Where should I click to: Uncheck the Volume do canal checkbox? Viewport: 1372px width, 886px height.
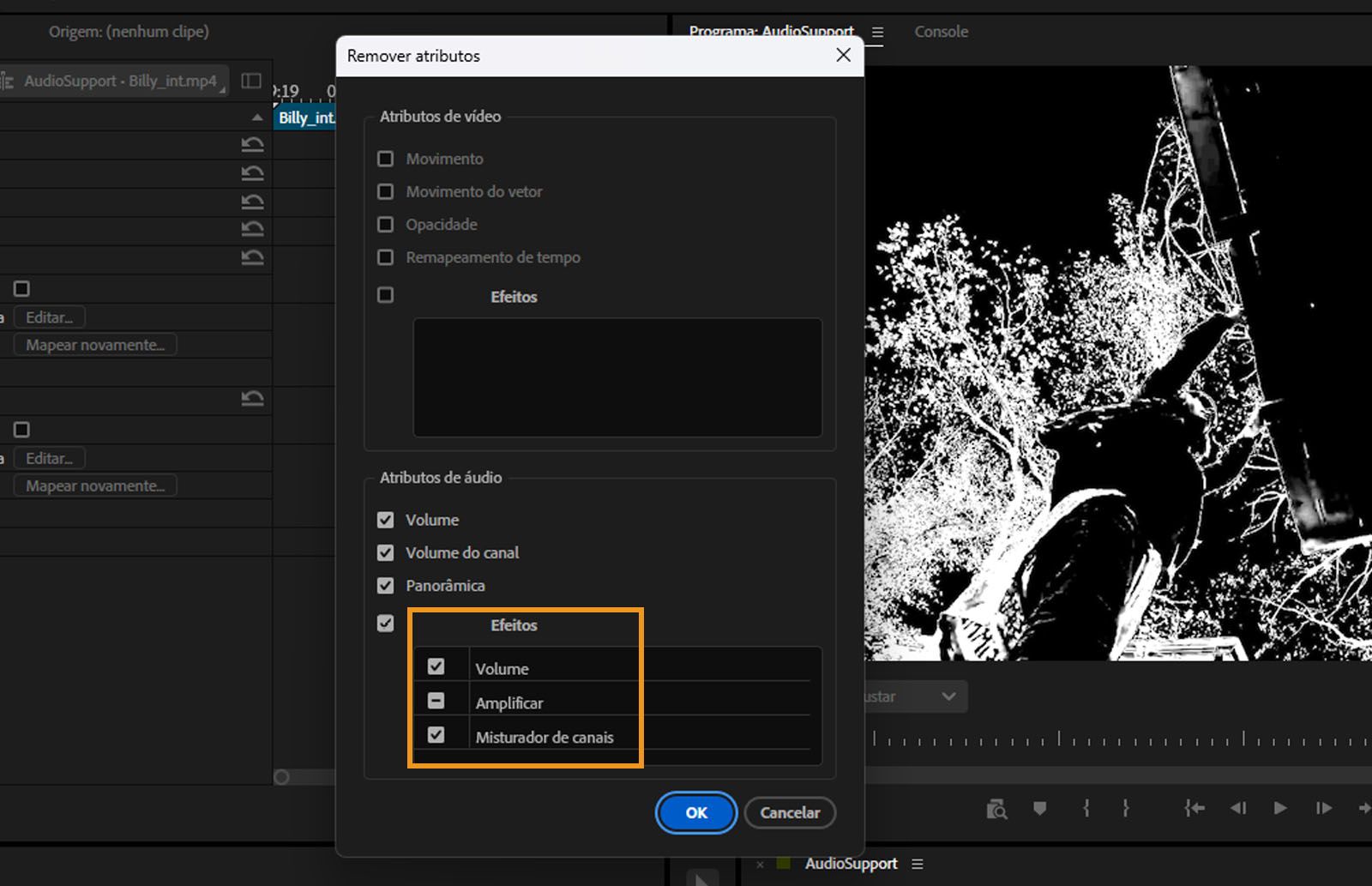(386, 553)
